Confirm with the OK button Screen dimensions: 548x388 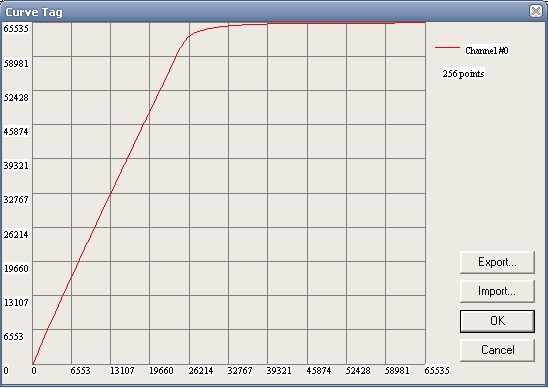pyautogui.click(x=497, y=321)
